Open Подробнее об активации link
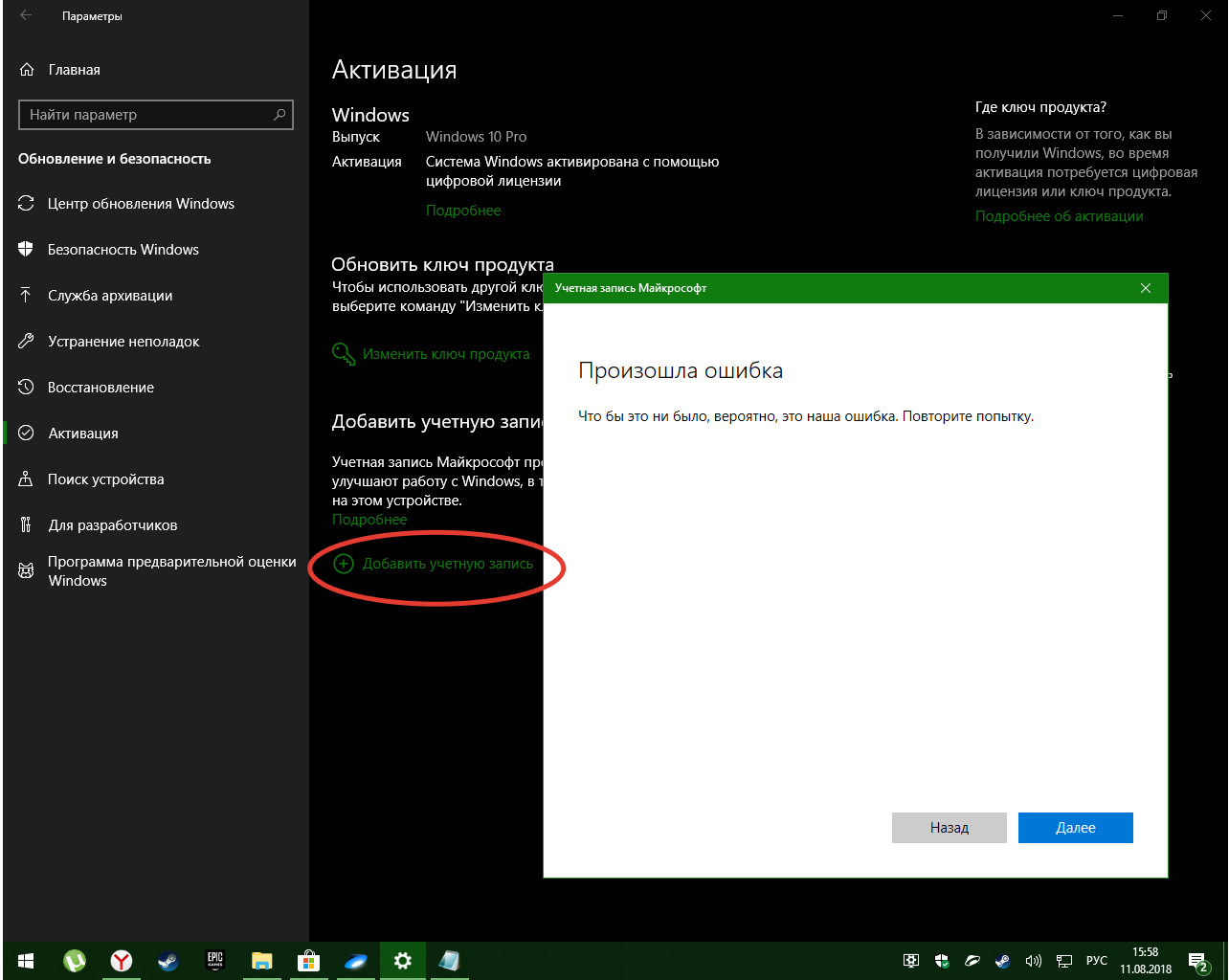Viewport: 1229px width, 980px height. point(1060,216)
